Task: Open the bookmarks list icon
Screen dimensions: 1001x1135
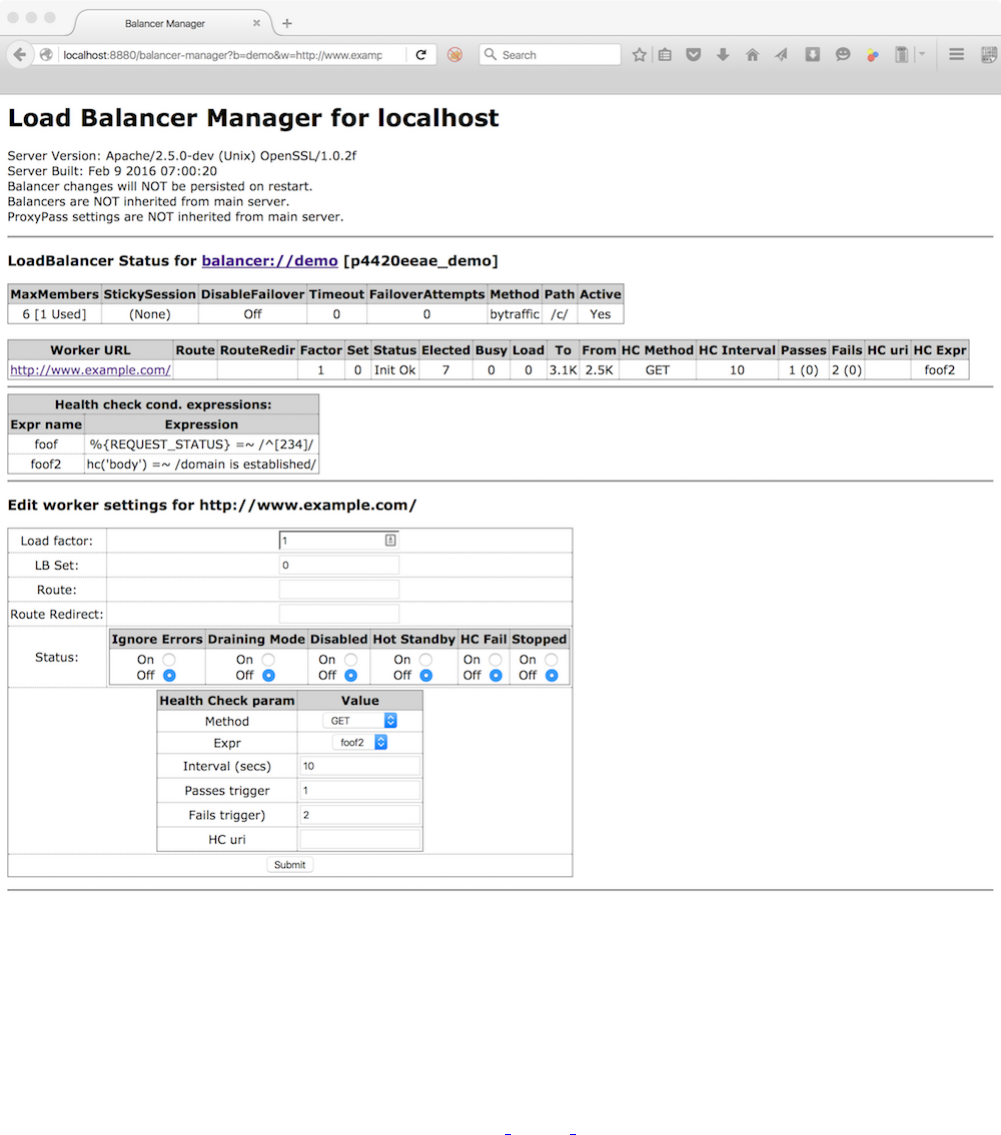Action: (665, 55)
